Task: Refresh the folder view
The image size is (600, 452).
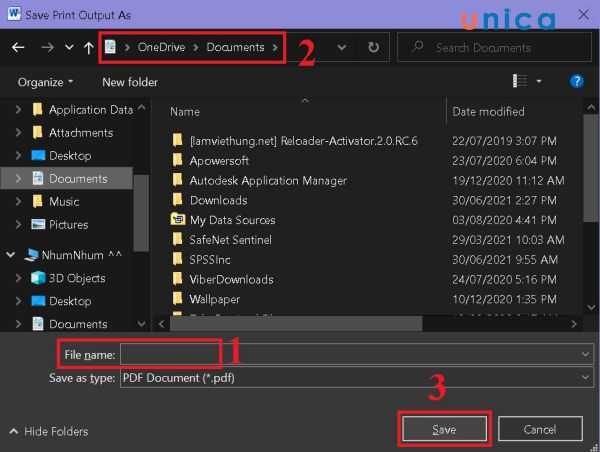Action: click(373, 47)
